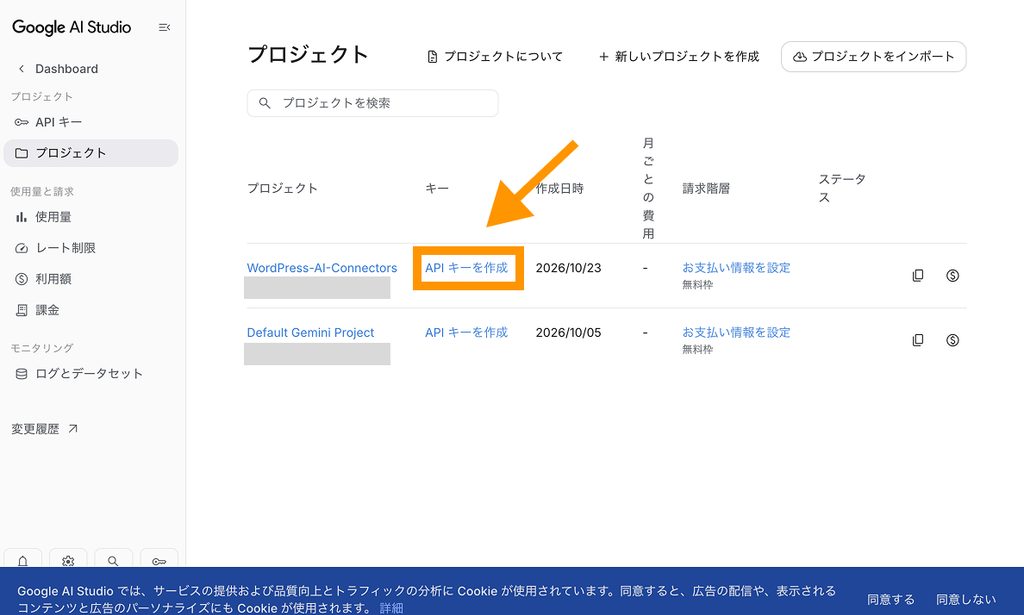Click the 請求階層 column header
Screen dimensions: 1024x615
[706, 189]
